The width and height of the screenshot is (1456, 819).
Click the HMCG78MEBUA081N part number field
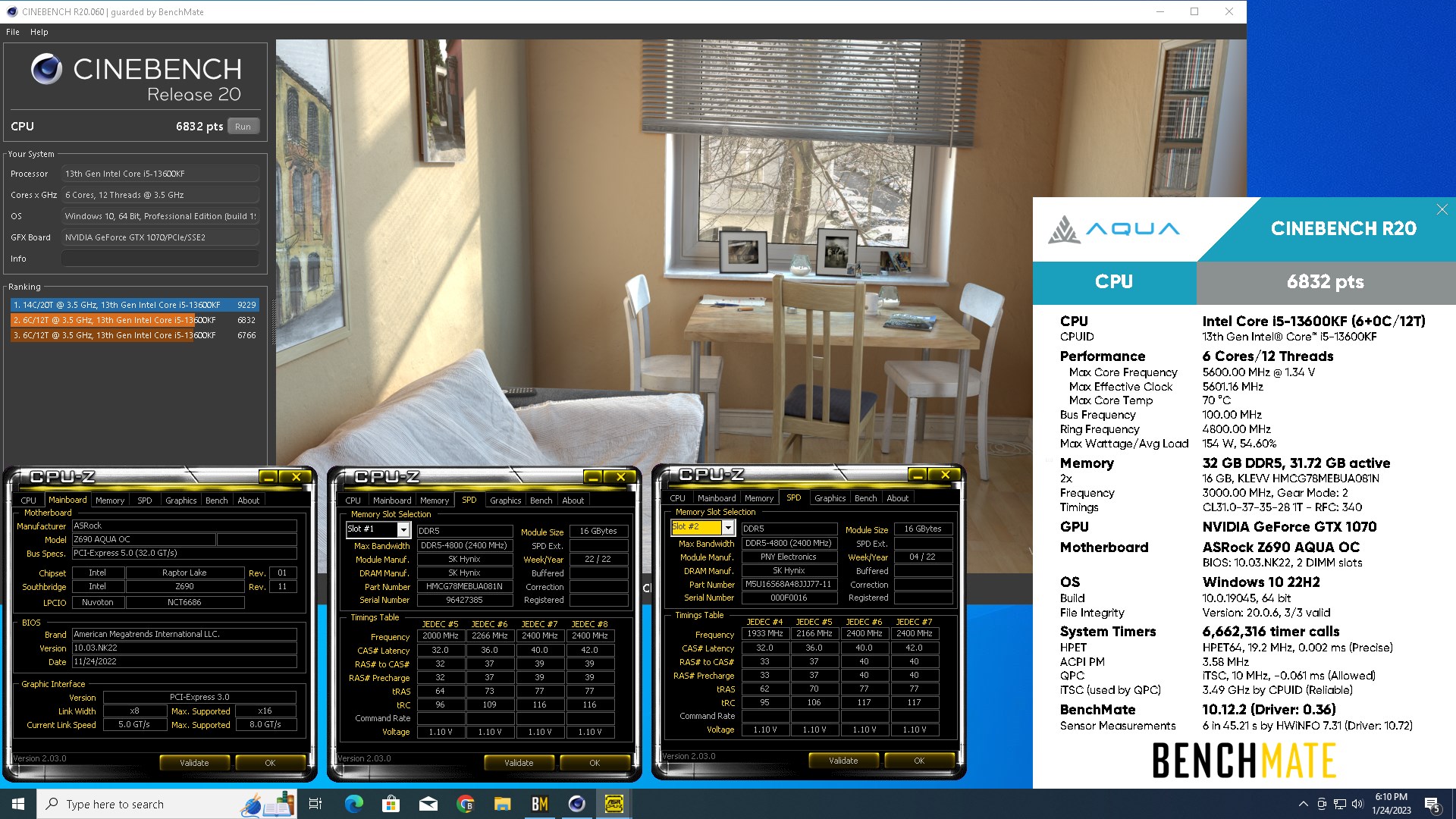pyautogui.click(x=464, y=586)
